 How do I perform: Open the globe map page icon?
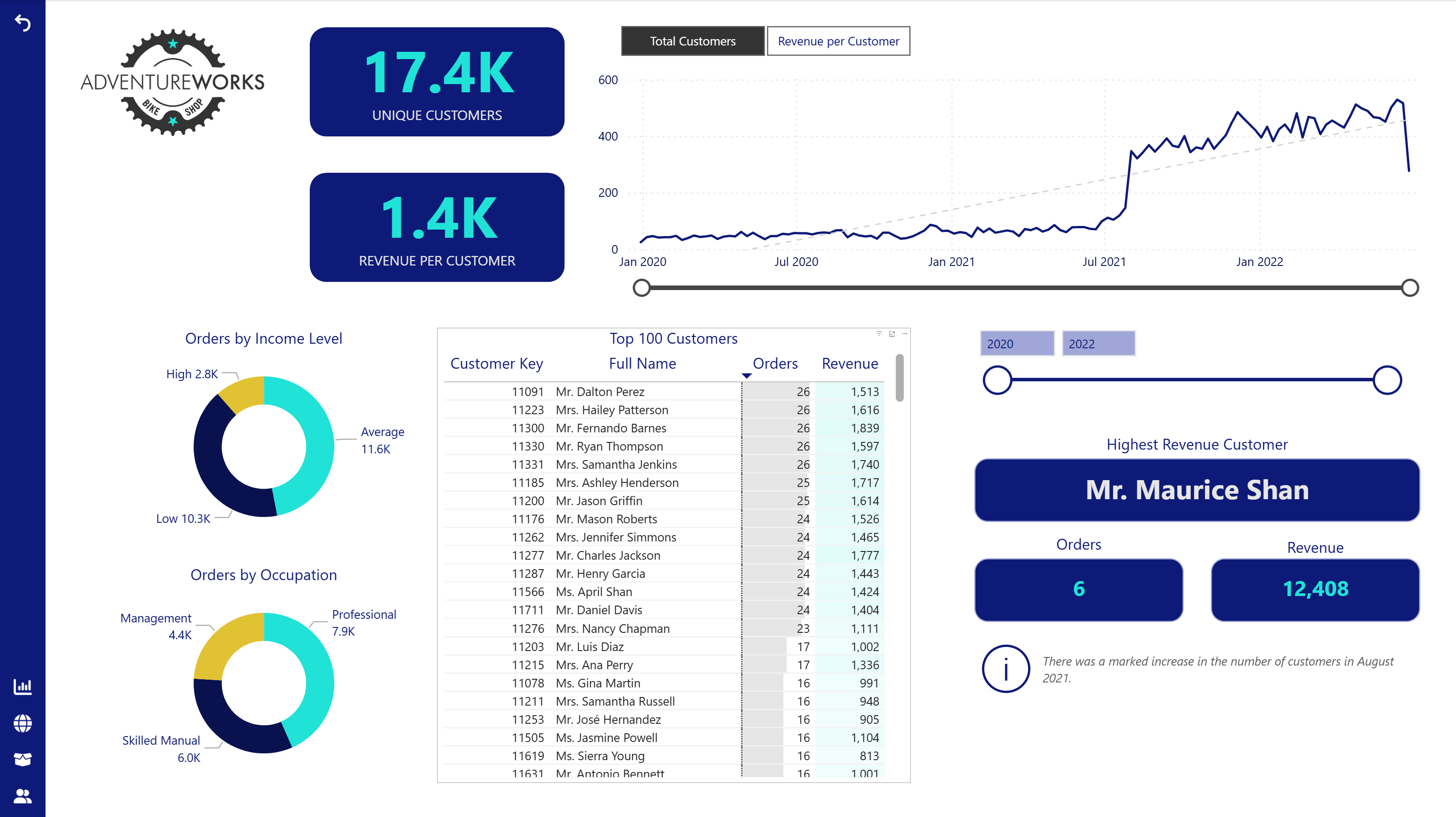[23, 723]
